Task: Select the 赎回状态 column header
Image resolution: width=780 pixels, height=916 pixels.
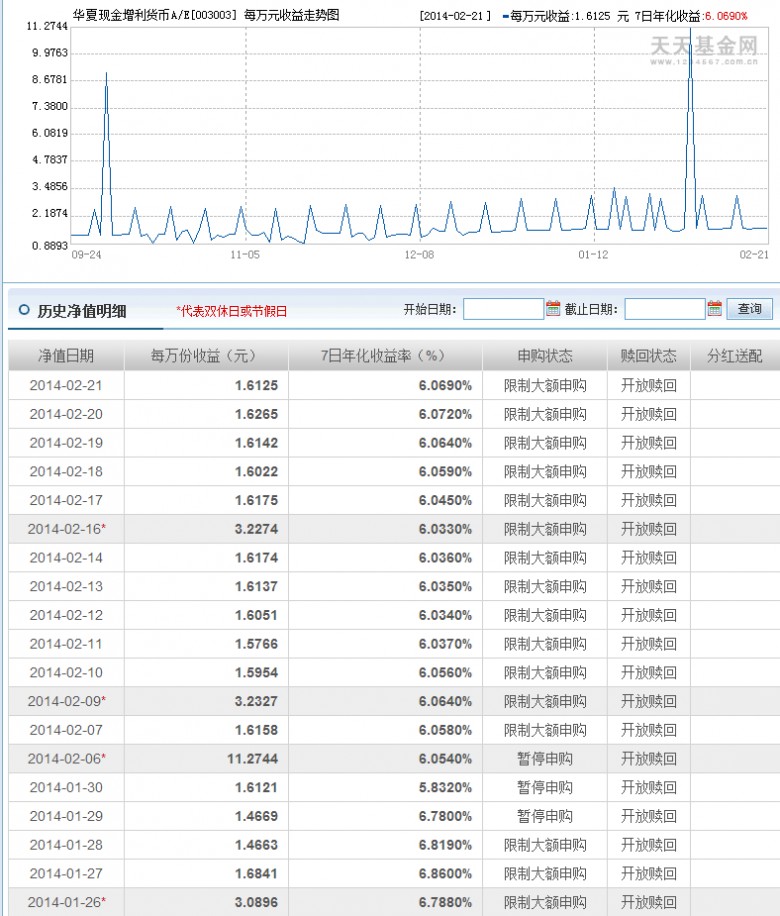Action: [649, 356]
